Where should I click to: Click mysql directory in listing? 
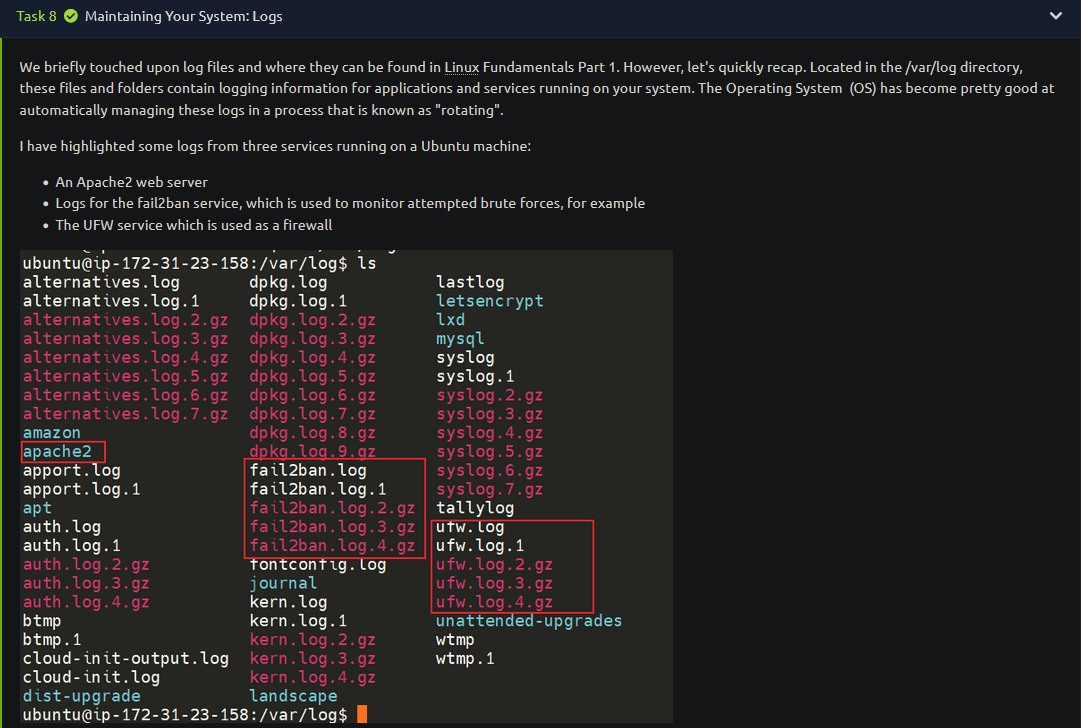point(460,338)
